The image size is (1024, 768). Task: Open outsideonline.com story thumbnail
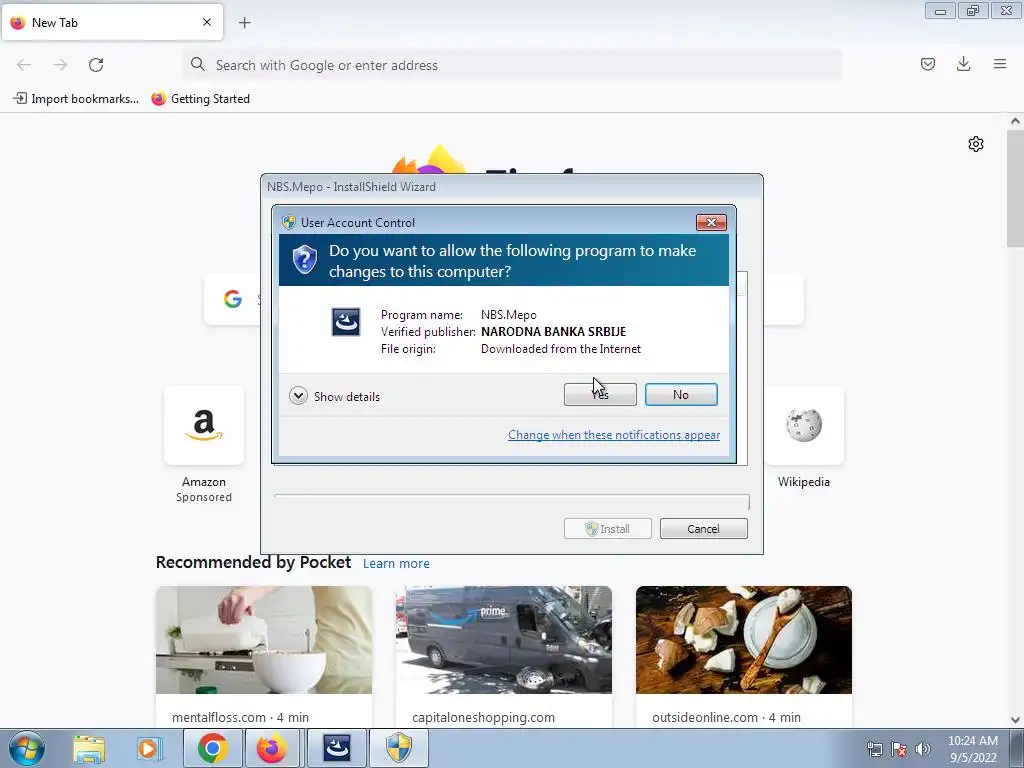coord(744,640)
